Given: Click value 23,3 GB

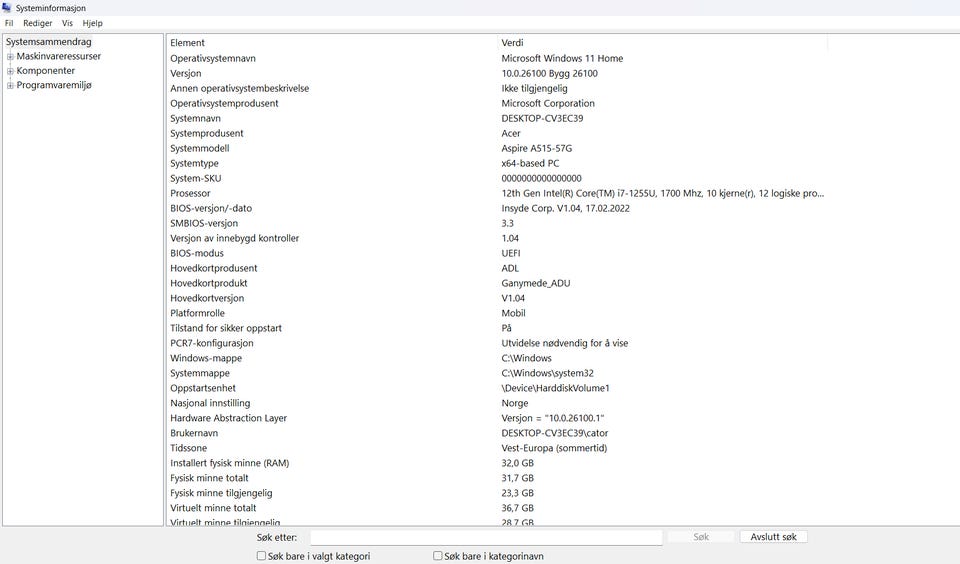Looking at the screenshot, I should [517, 494].
